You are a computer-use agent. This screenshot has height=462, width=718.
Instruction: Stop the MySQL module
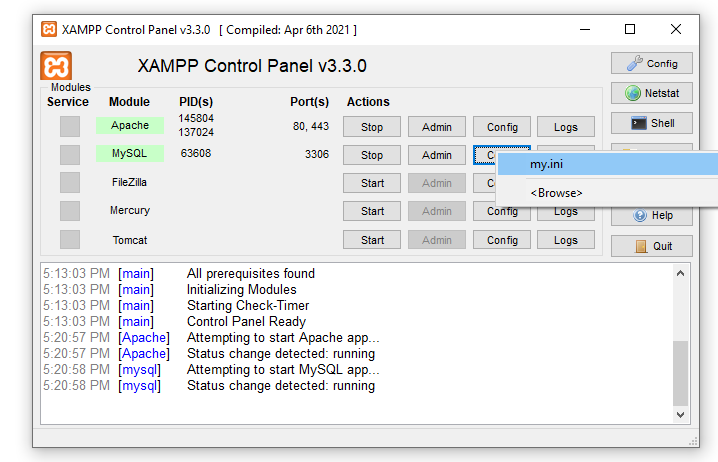[x=372, y=155]
